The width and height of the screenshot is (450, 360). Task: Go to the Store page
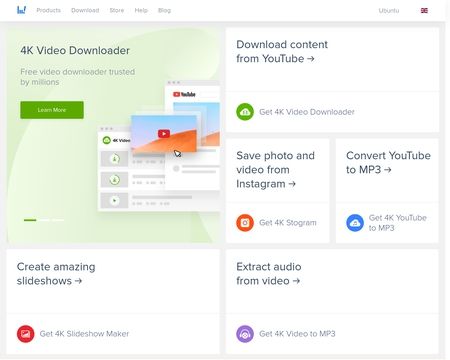point(117,10)
